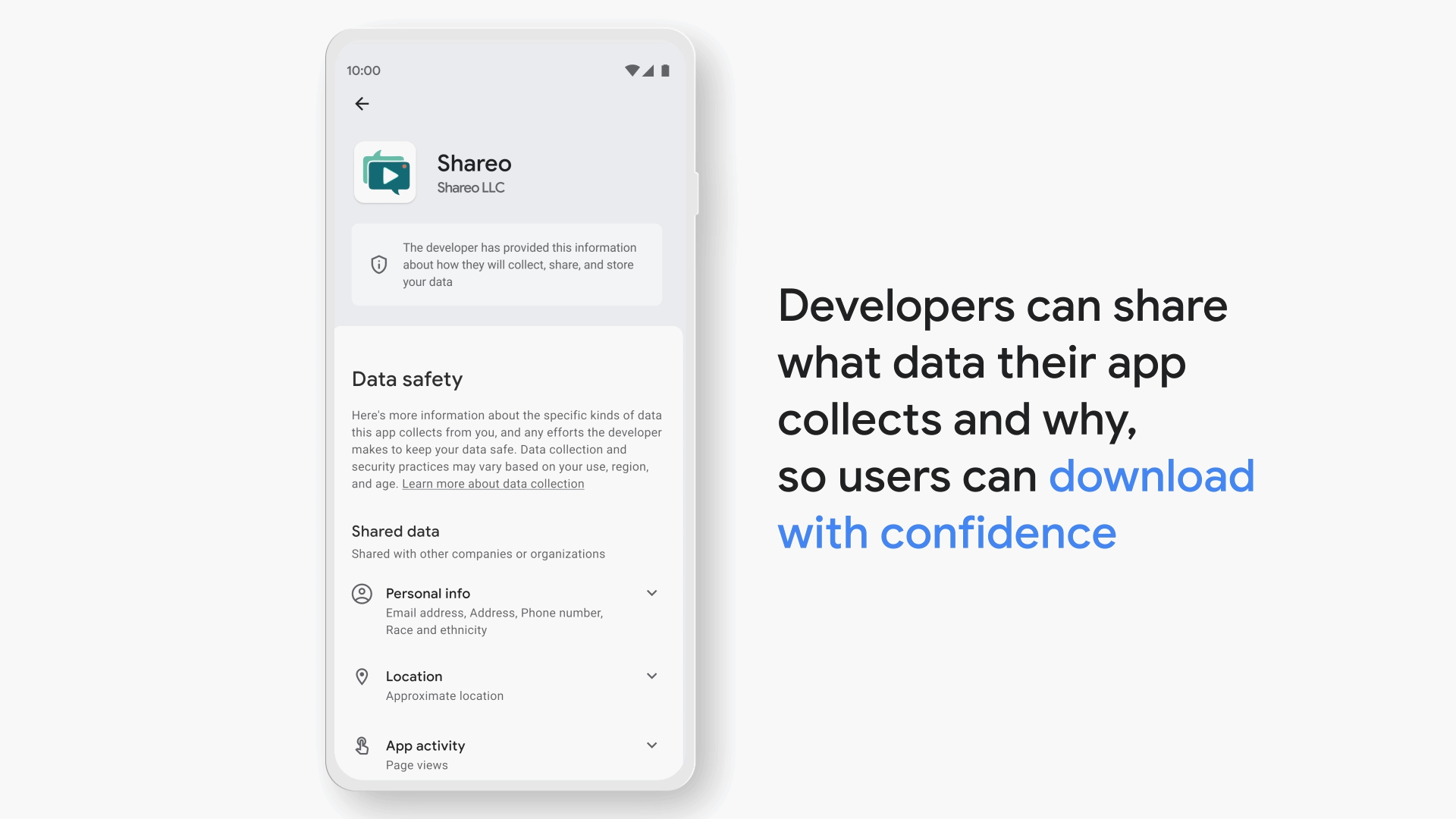Expand the Personal info section chevron
This screenshot has height=819, width=1456.
point(651,593)
